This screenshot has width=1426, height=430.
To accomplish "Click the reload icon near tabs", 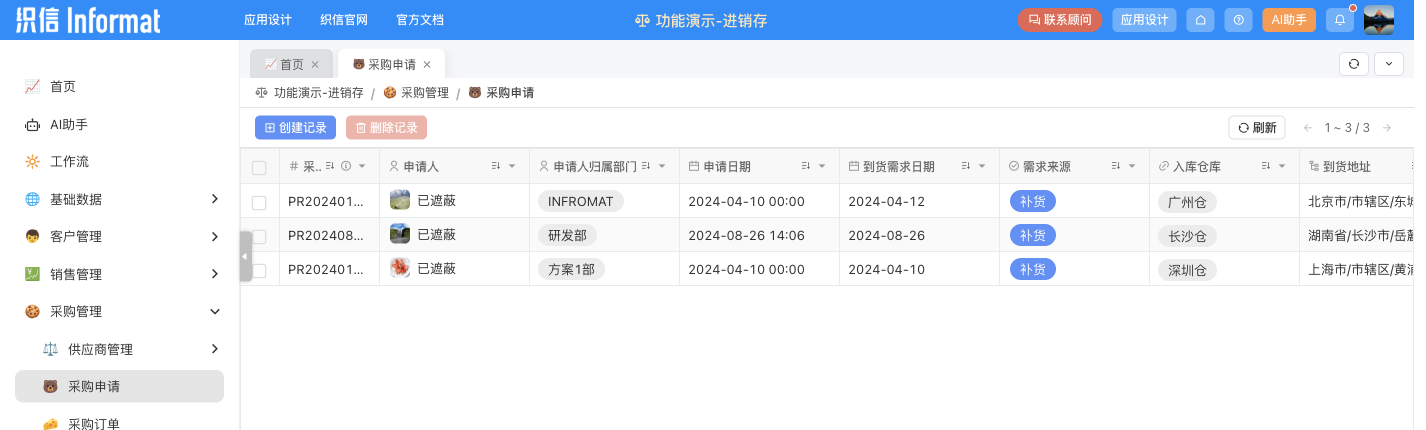I will pos(1354,63).
